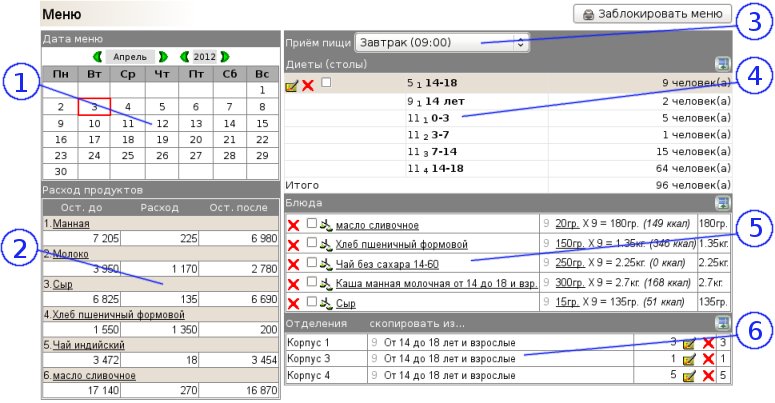Delete Корпус 4 row with red X
Screen dimensions: 775x403
coord(707,377)
